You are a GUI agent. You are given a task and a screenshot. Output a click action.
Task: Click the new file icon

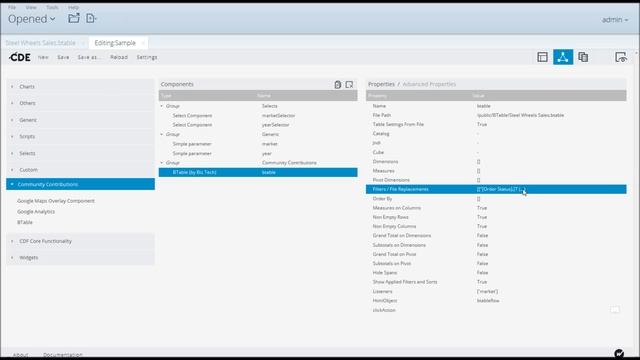[x=91, y=18]
